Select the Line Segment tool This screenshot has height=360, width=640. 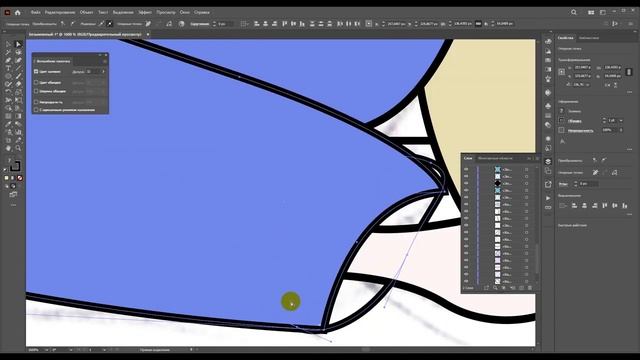pyautogui.click(x=18, y=68)
